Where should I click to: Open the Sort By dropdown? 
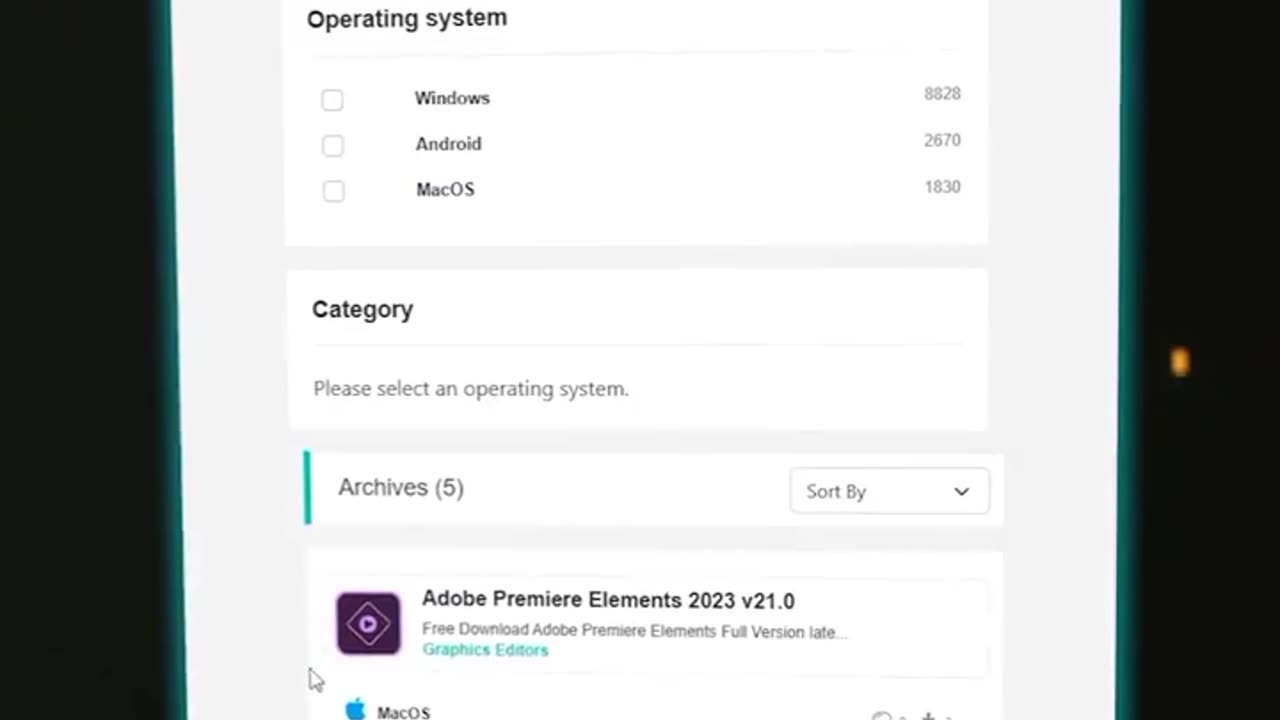pos(889,491)
